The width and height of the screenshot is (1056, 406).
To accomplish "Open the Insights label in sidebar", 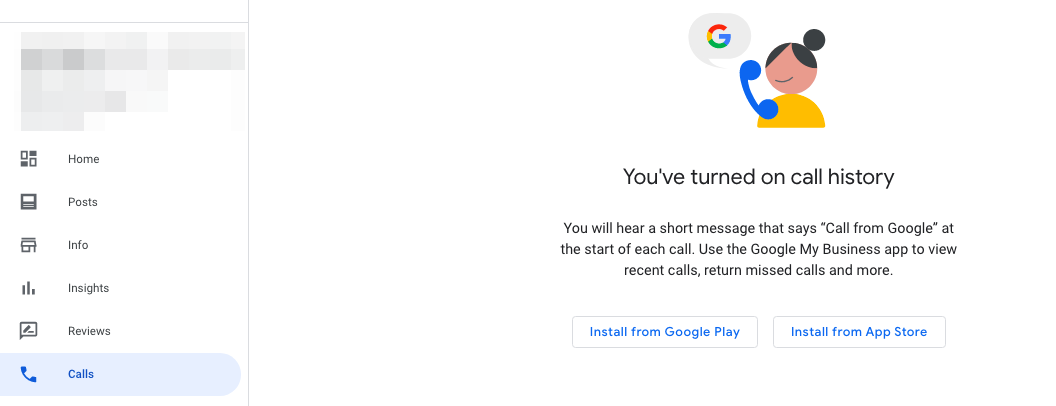I will [88, 288].
